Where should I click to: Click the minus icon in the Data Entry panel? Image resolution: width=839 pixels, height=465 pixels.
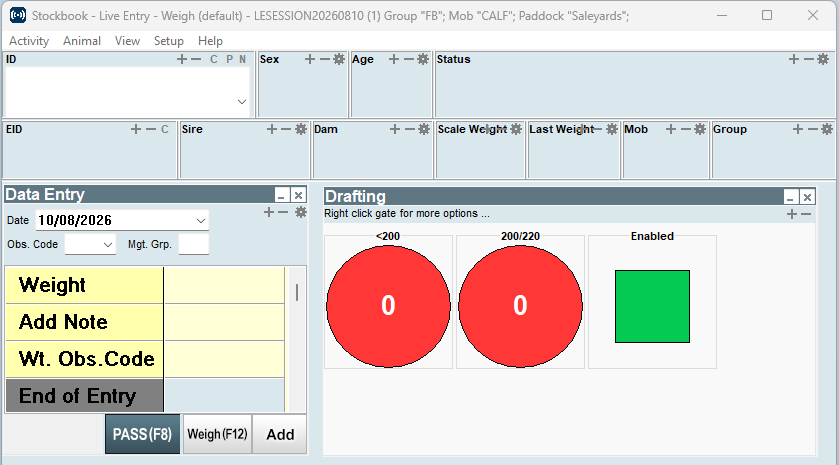pos(283,212)
